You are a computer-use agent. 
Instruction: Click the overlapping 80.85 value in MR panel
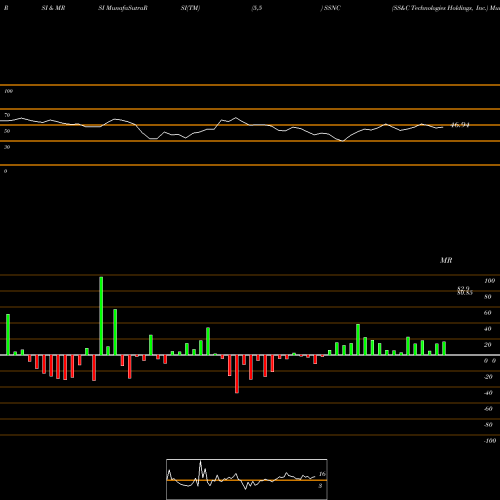click(465, 293)
